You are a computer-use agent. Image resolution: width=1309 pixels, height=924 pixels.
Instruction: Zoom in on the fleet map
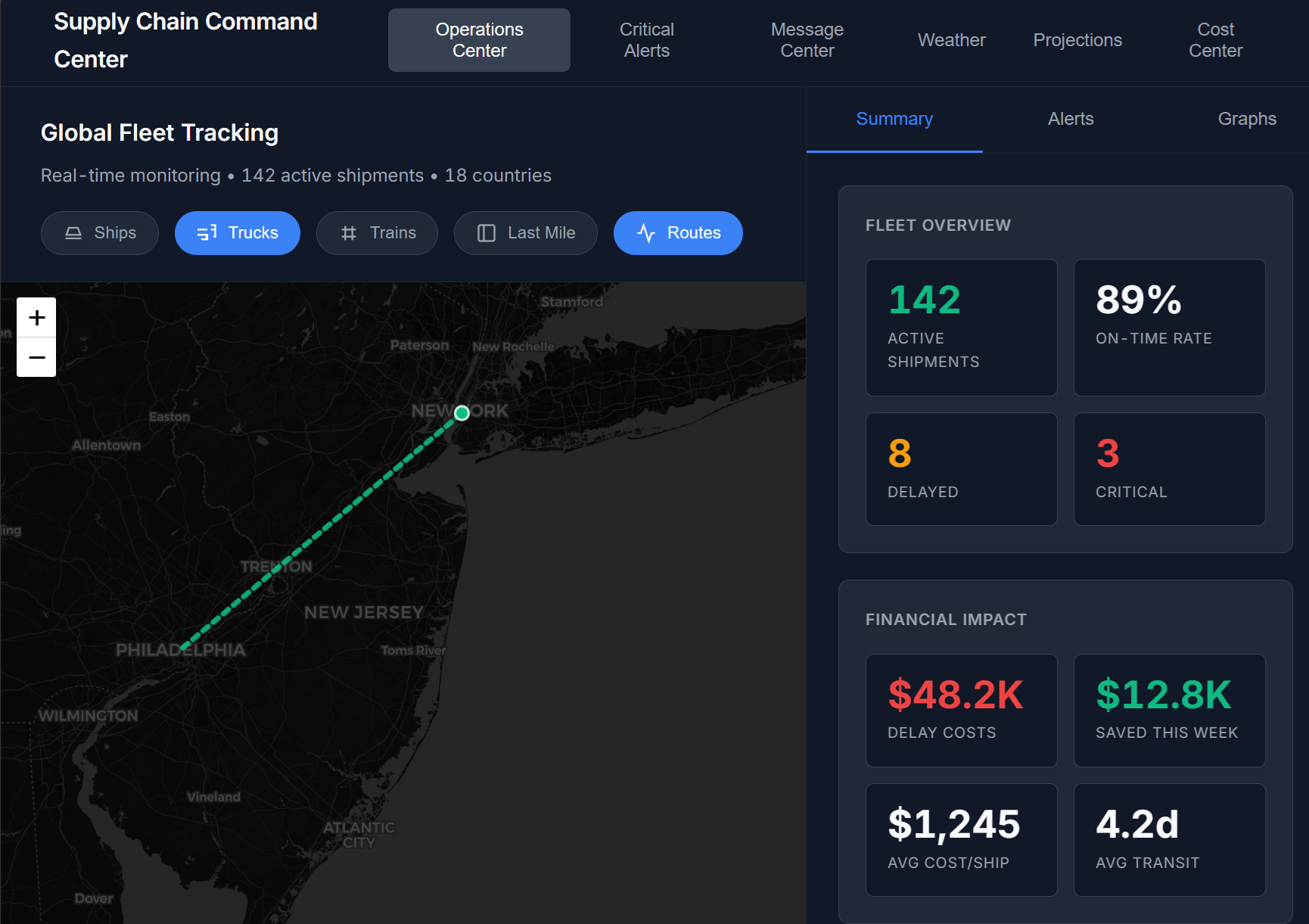tap(36, 318)
